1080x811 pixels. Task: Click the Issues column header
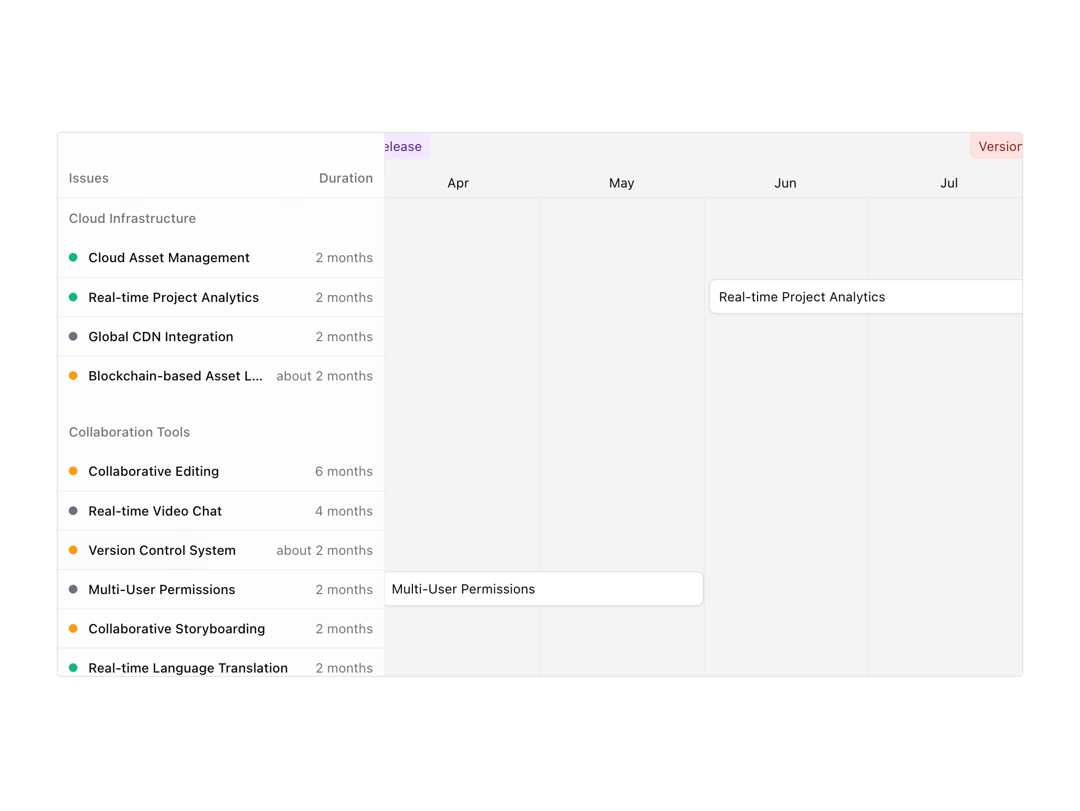[x=89, y=178]
